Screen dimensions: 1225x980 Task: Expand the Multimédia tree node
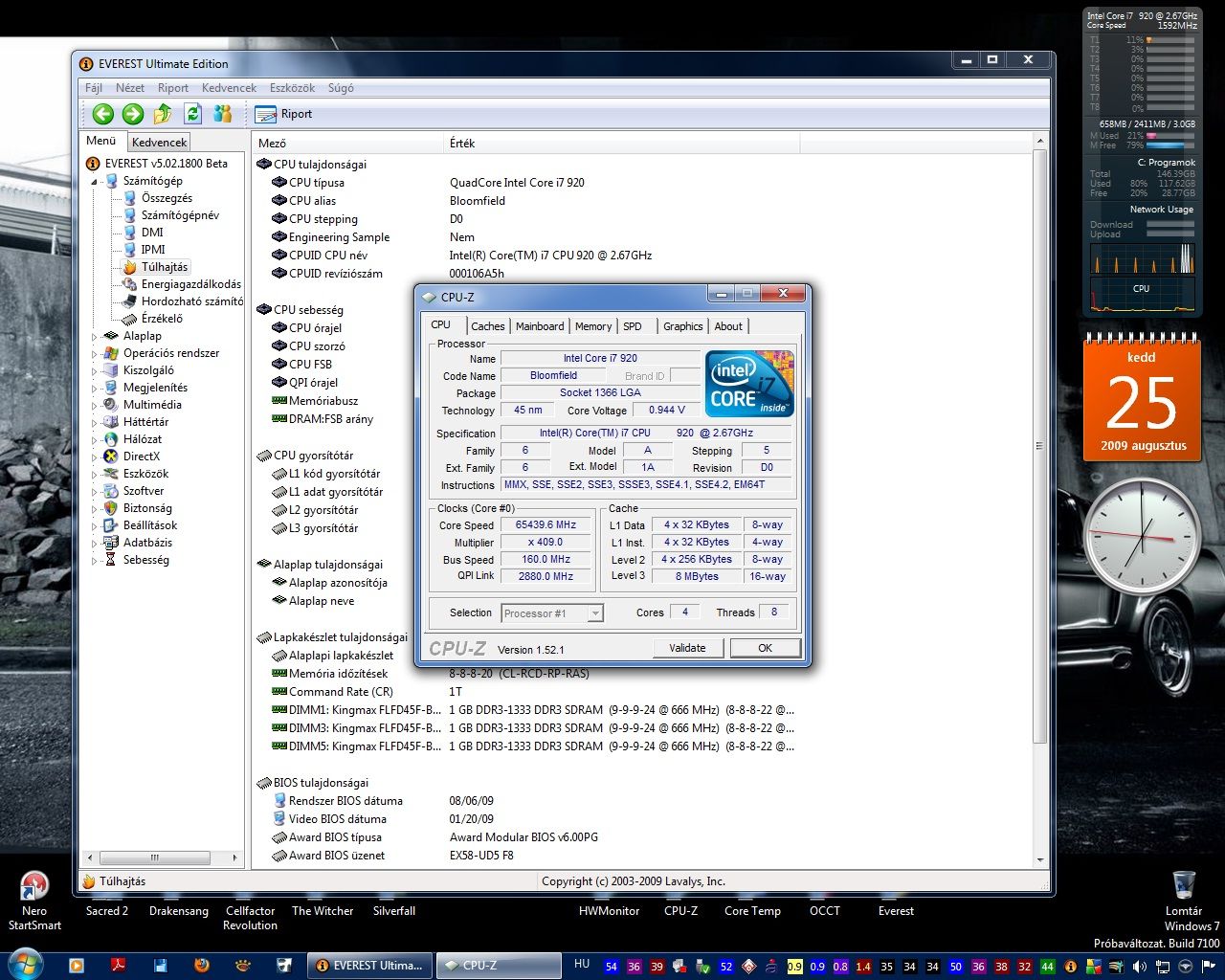pos(95,405)
